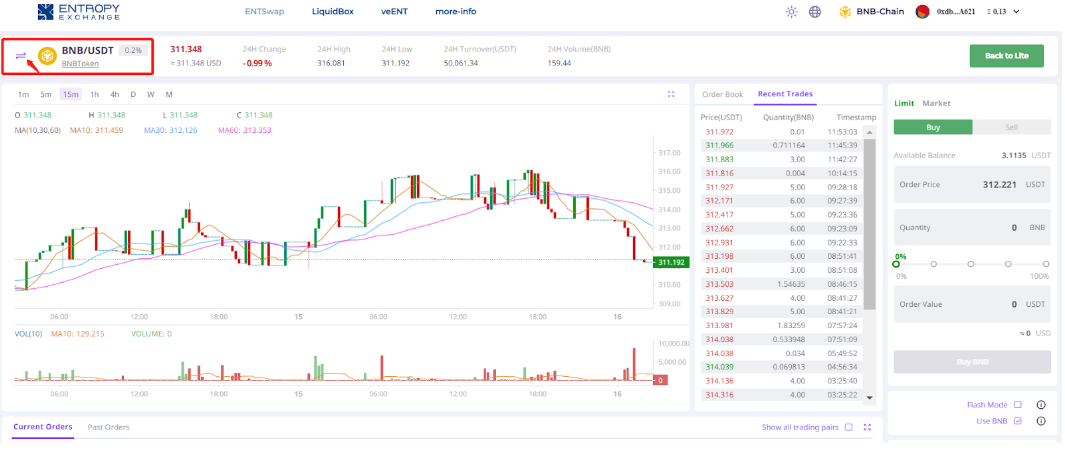The height and width of the screenshot is (452, 1065).
Task: Select the D daily chart interval
Action: tap(133, 94)
